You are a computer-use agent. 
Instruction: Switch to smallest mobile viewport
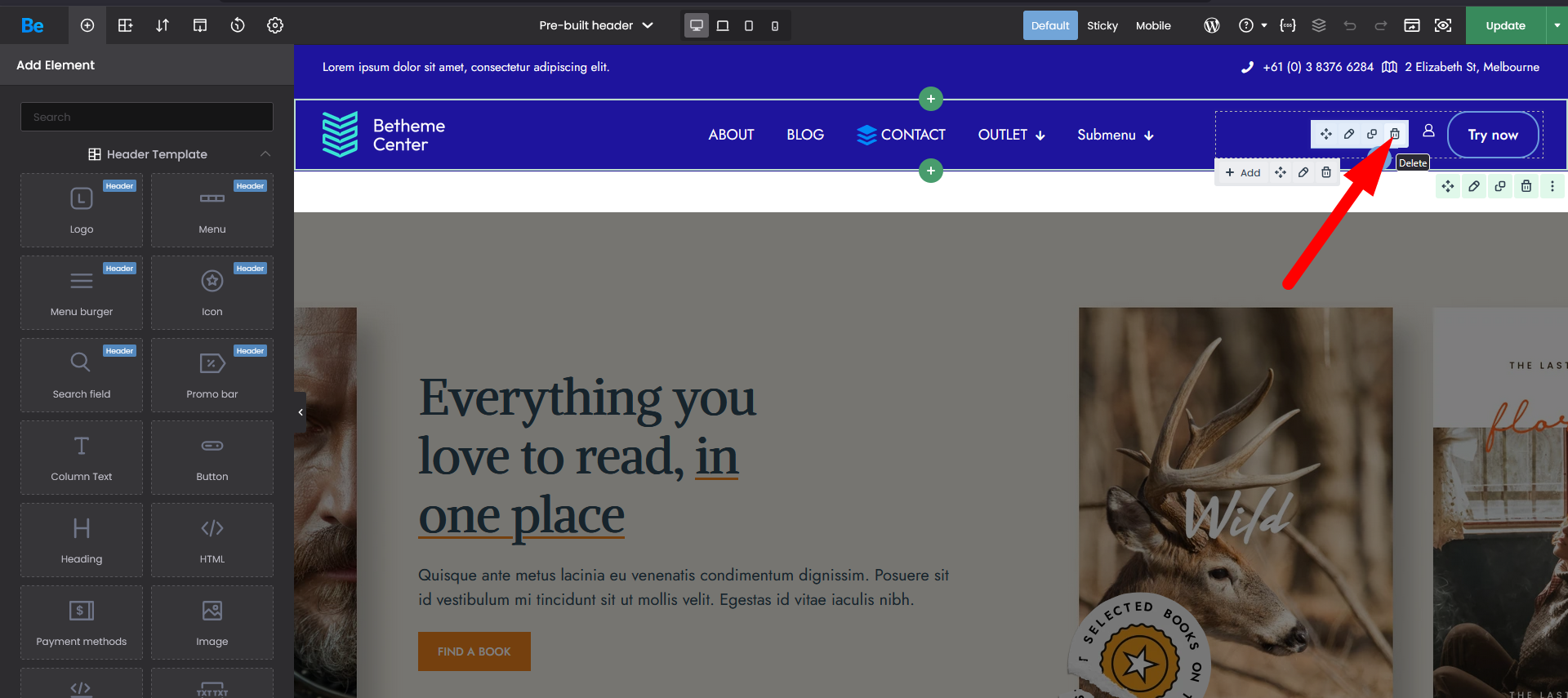tap(775, 25)
